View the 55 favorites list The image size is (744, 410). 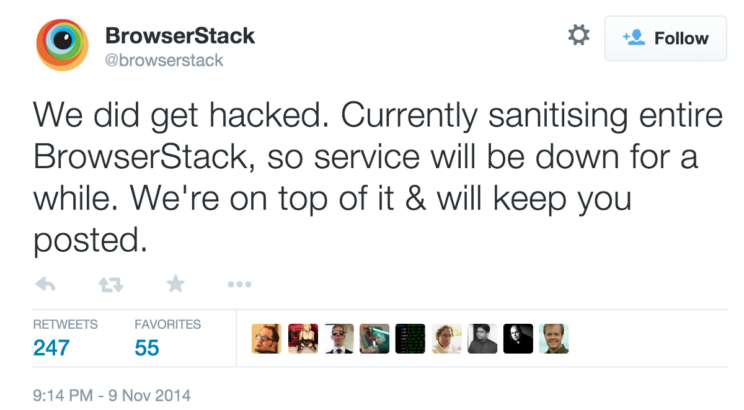(x=147, y=347)
